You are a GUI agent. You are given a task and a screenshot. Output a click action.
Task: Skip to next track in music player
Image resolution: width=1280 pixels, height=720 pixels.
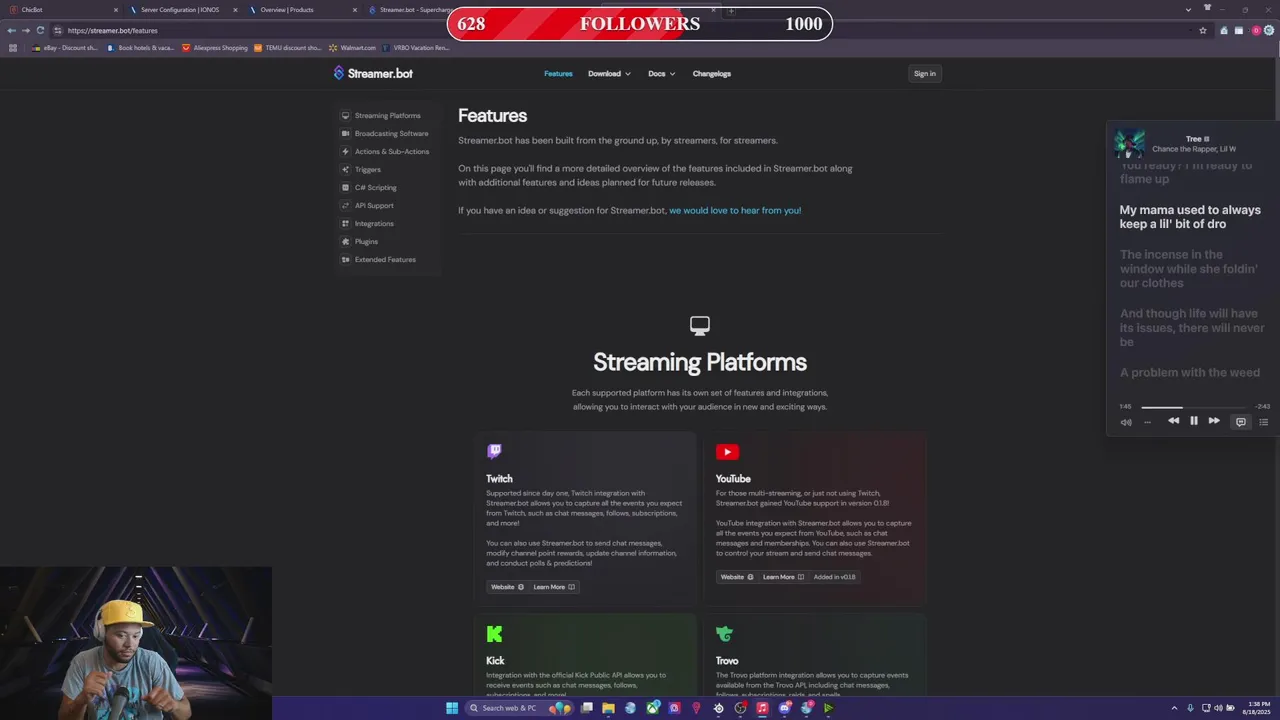tap(1214, 421)
